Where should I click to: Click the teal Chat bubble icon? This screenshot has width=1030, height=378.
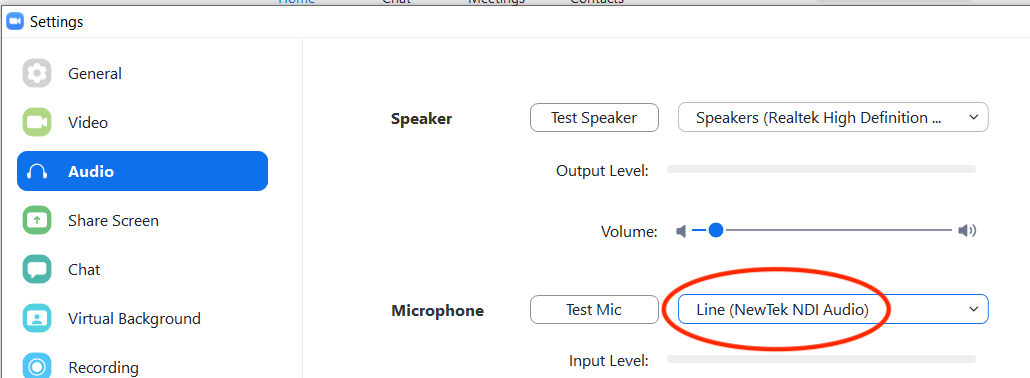tap(37, 270)
